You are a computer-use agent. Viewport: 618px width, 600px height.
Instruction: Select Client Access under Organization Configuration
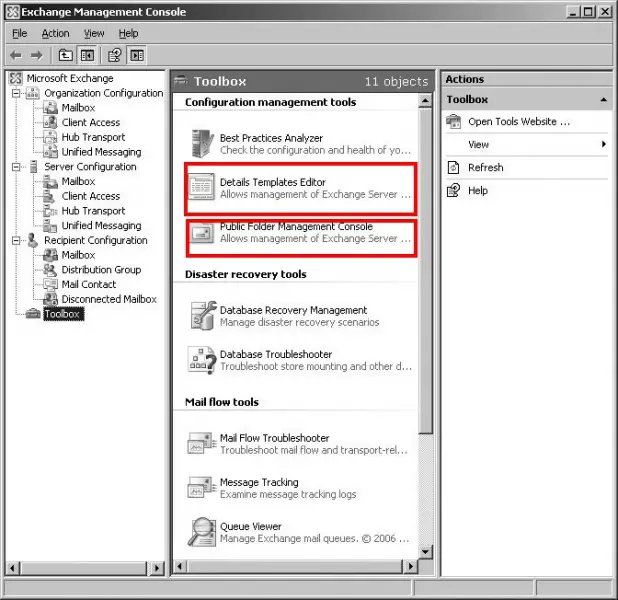tap(91, 122)
